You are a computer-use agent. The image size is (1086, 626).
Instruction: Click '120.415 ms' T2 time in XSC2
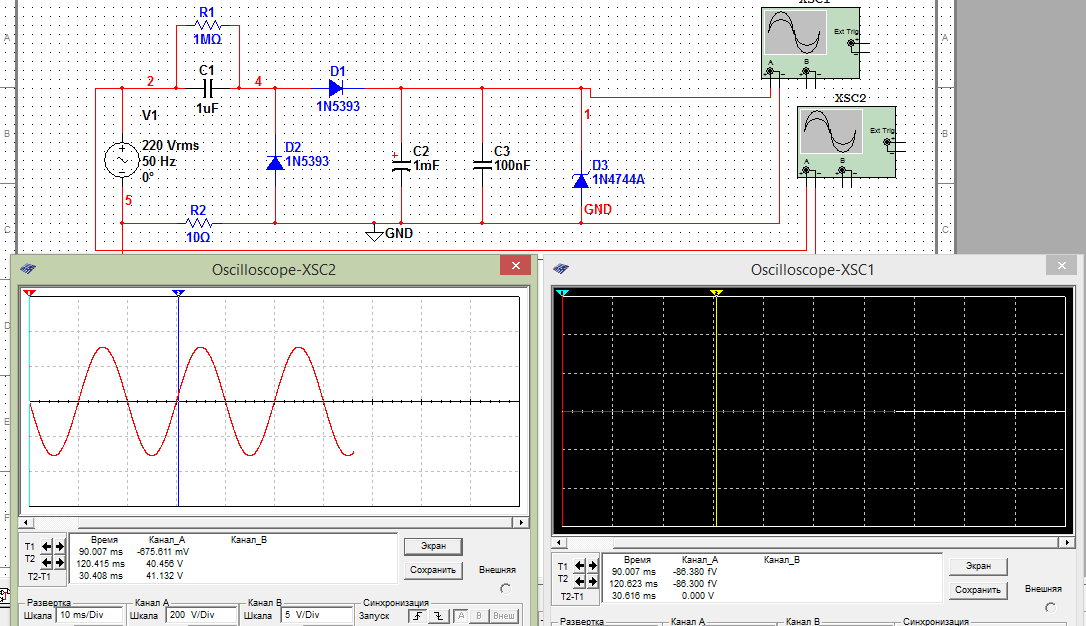tap(100, 564)
